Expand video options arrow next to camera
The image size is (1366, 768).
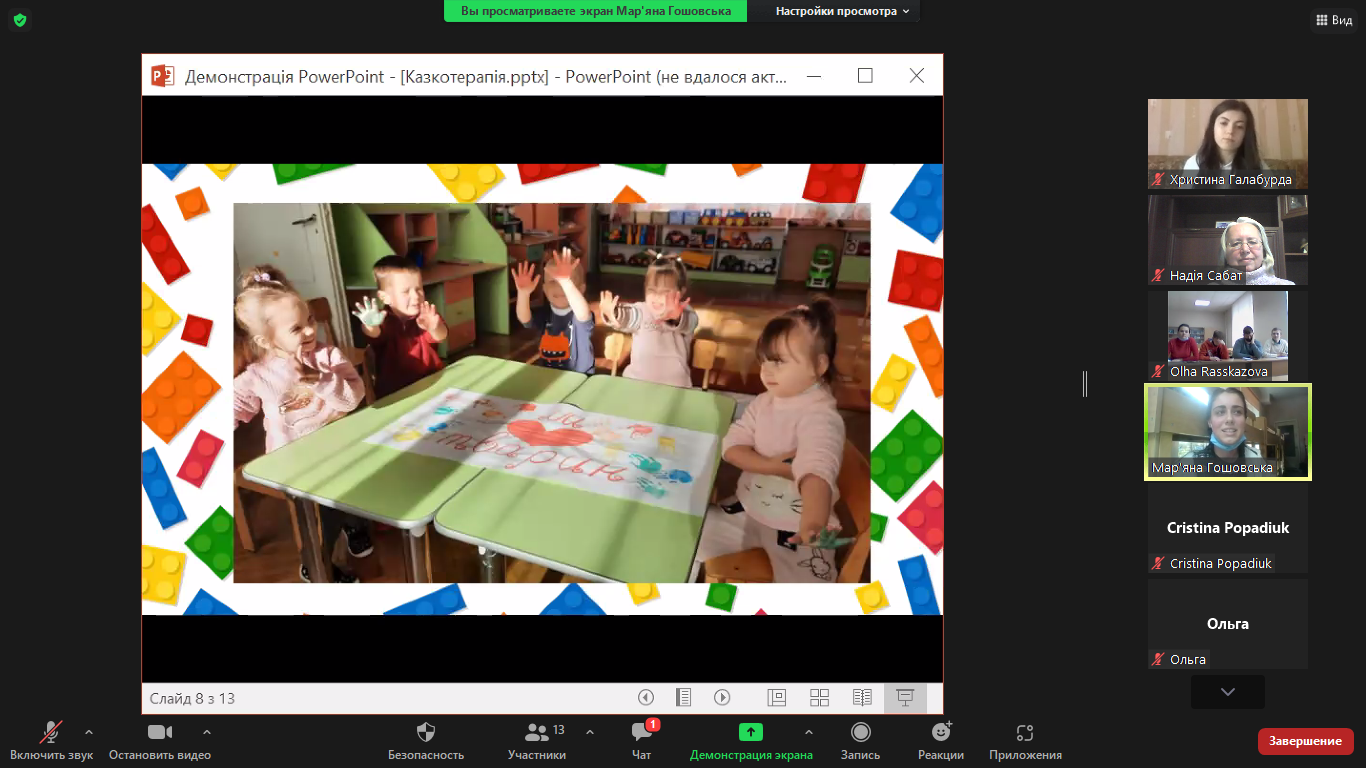pos(207,732)
